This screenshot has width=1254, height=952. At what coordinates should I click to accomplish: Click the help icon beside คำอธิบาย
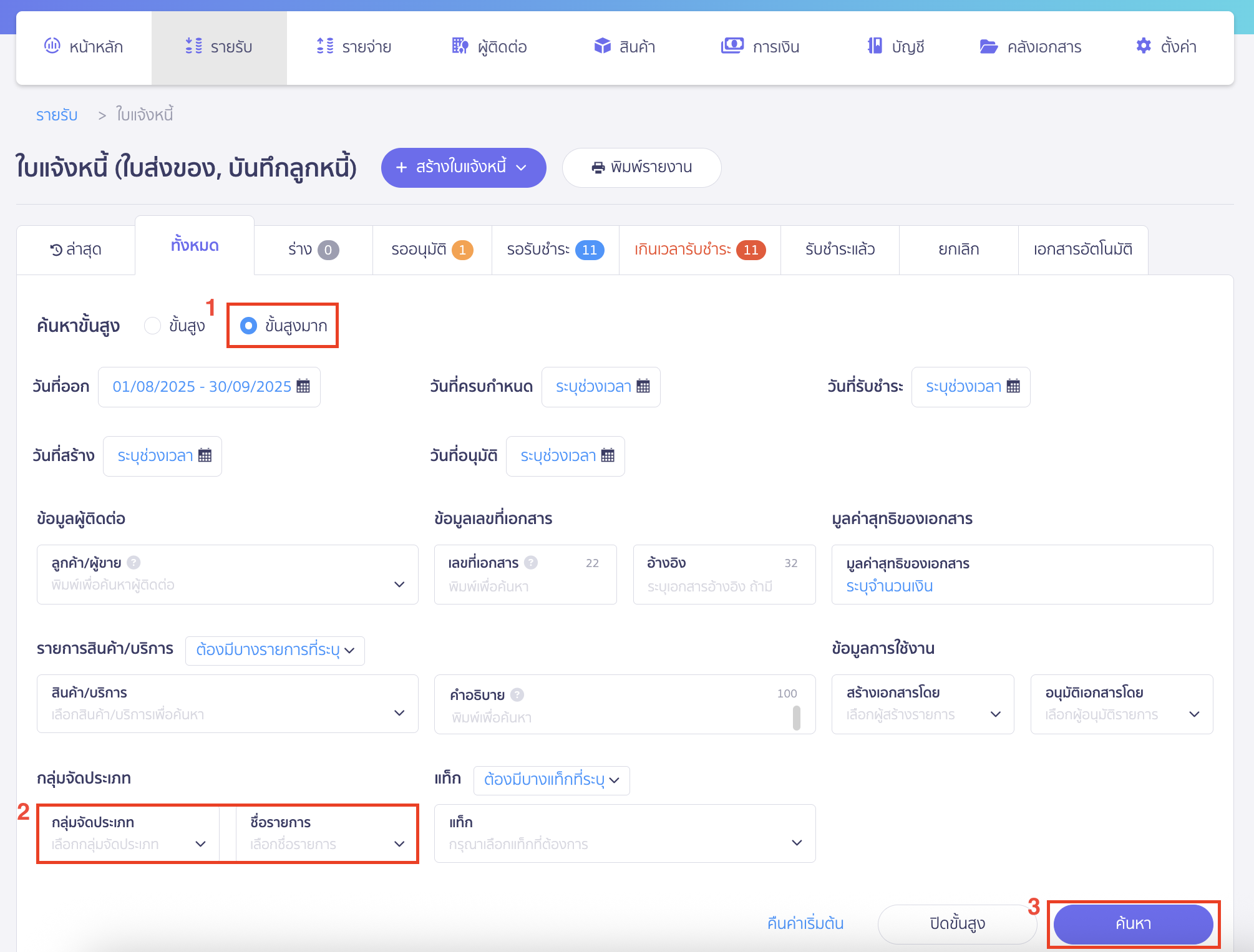517,694
